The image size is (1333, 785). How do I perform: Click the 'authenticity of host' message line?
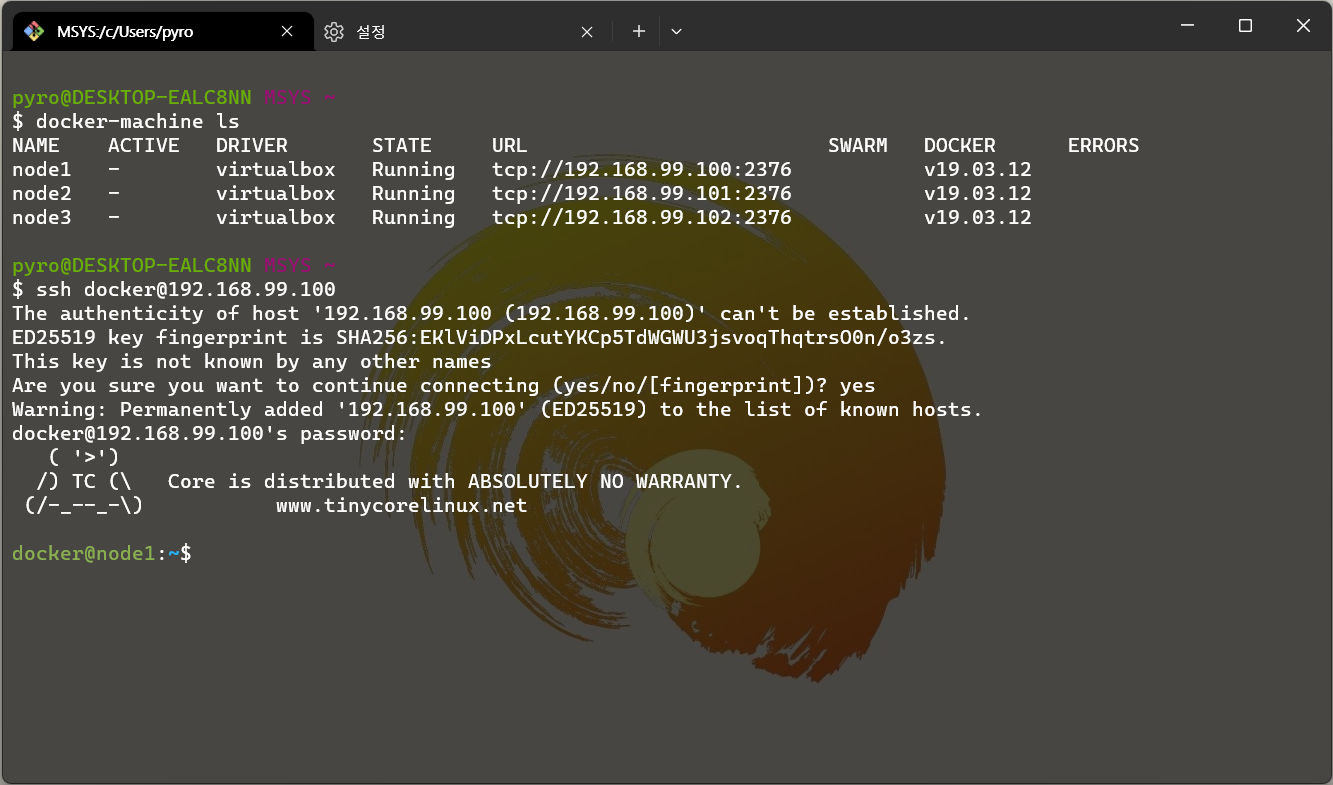click(x=492, y=313)
